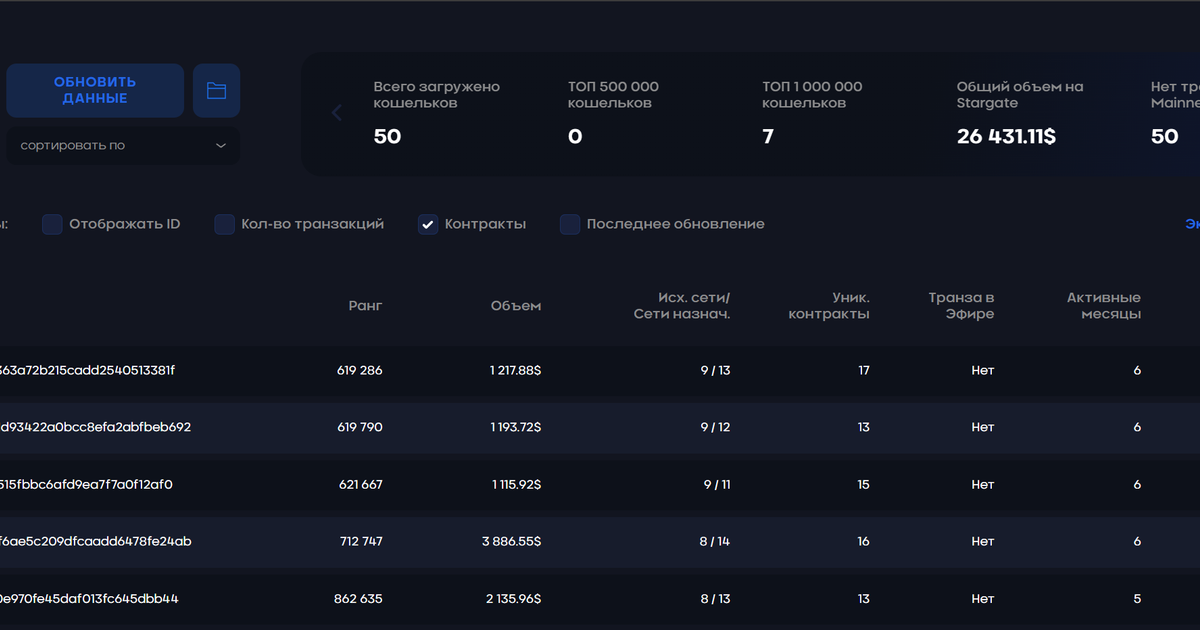This screenshot has width=1200, height=630.
Task: Click the networks value 8 / 14
Action: (x=715, y=542)
